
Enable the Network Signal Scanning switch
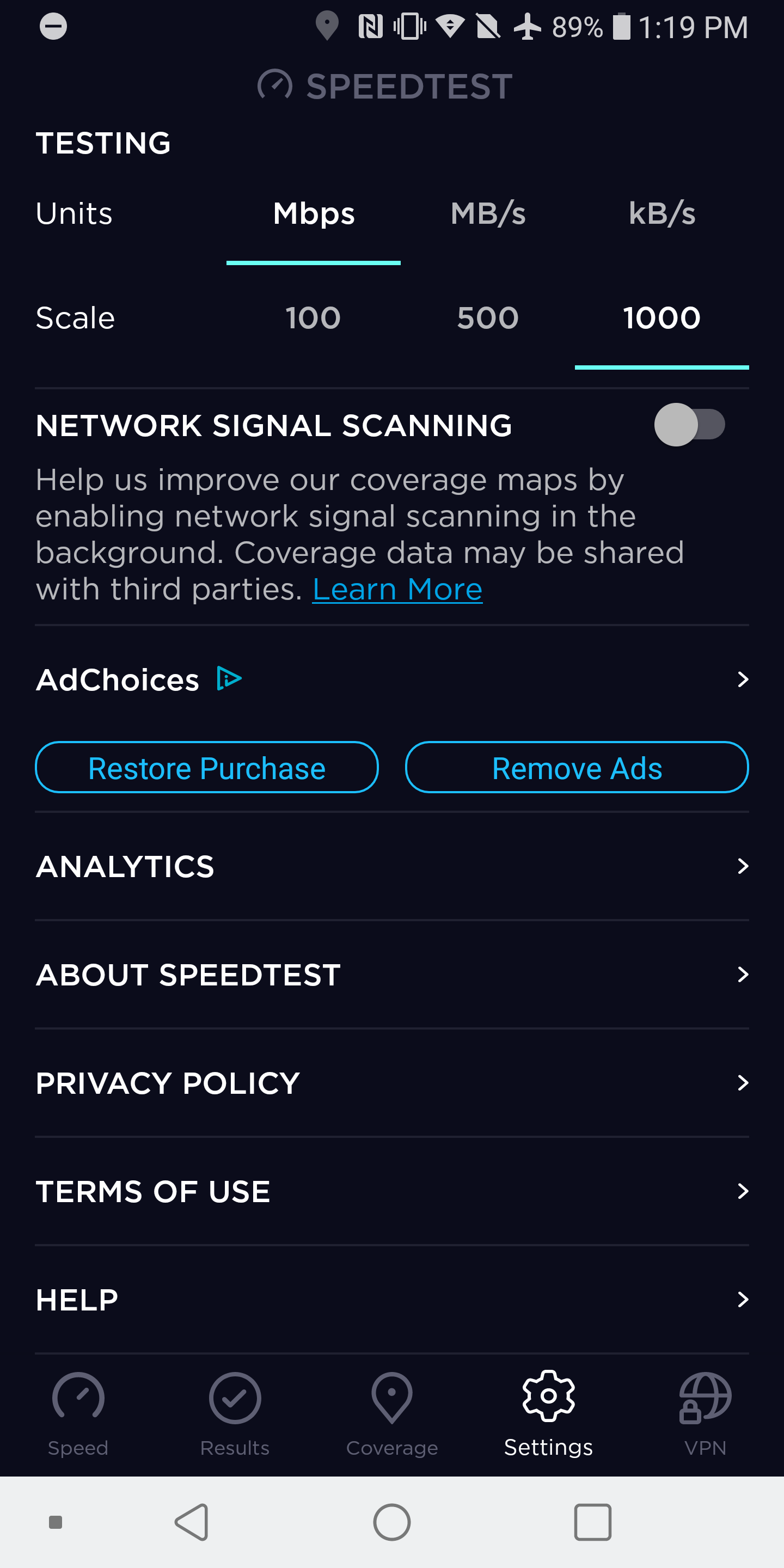pos(689,425)
